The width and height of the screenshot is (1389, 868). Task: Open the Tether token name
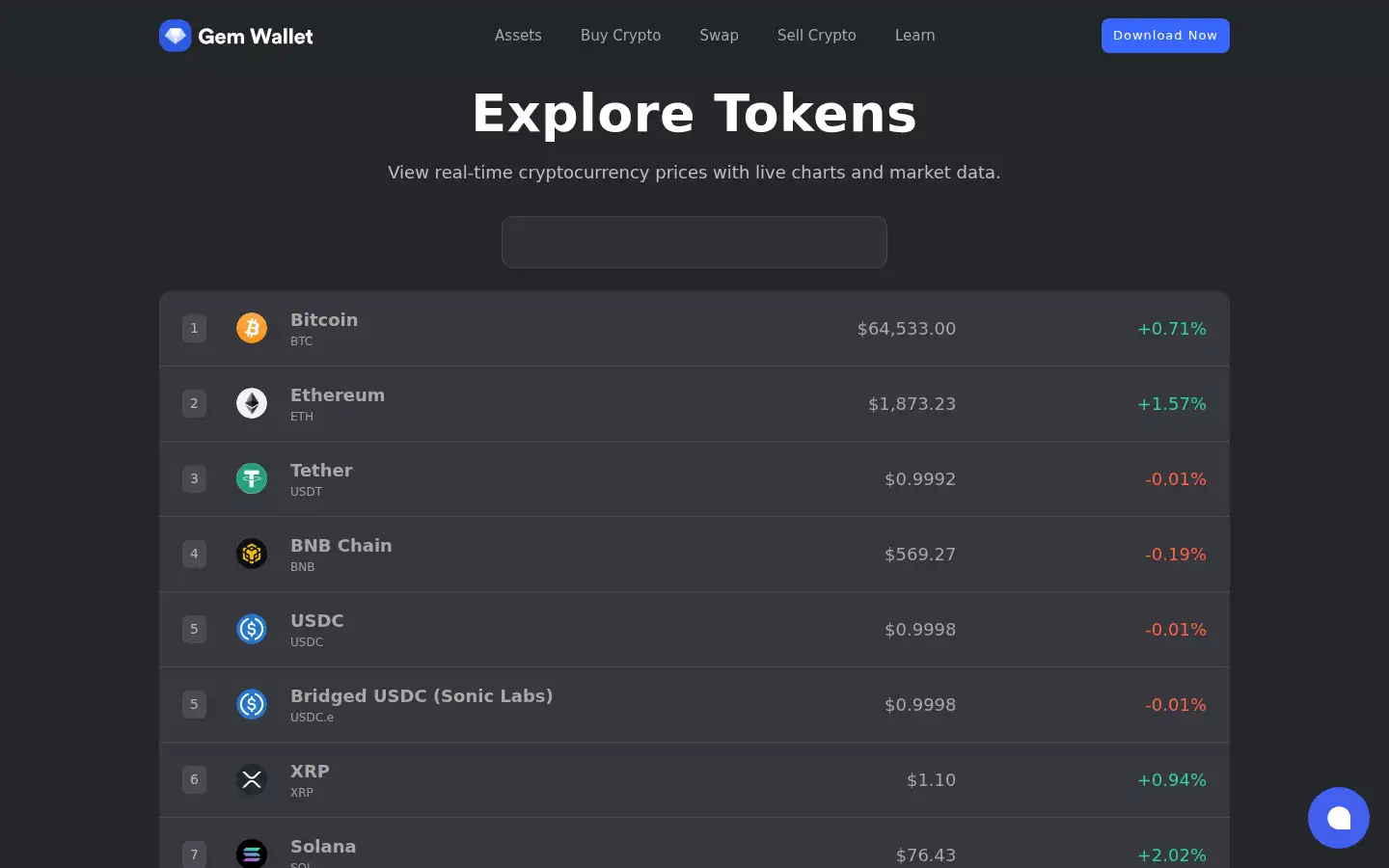point(321,470)
